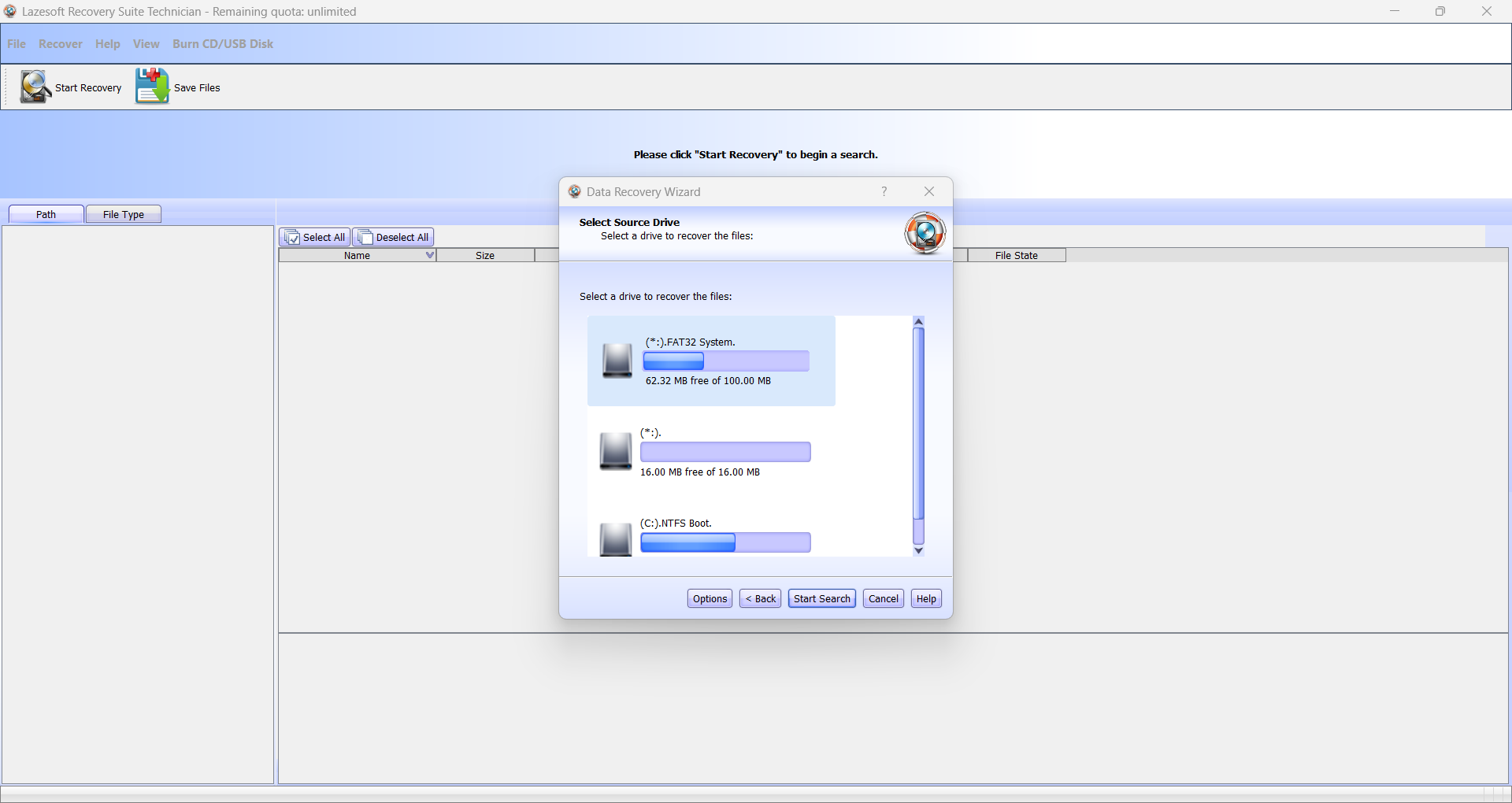Image resolution: width=1512 pixels, height=803 pixels.
Task: Switch to the Path tab
Action: pos(46,214)
